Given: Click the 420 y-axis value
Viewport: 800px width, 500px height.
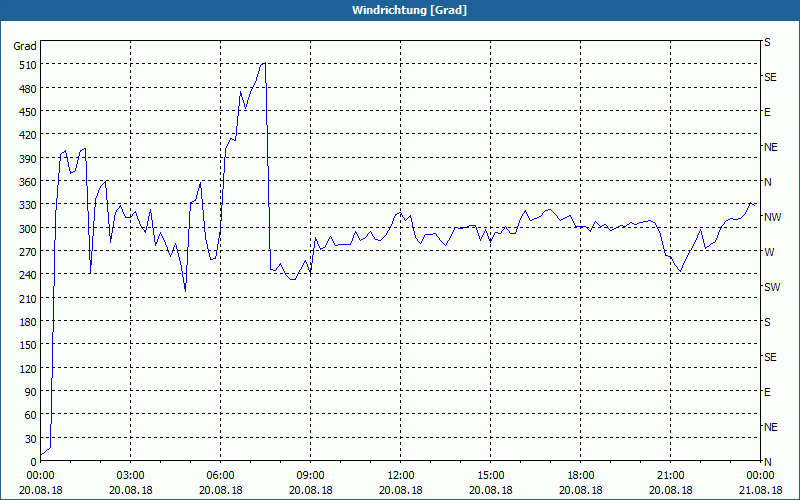Looking at the screenshot, I should coord(28,135).
